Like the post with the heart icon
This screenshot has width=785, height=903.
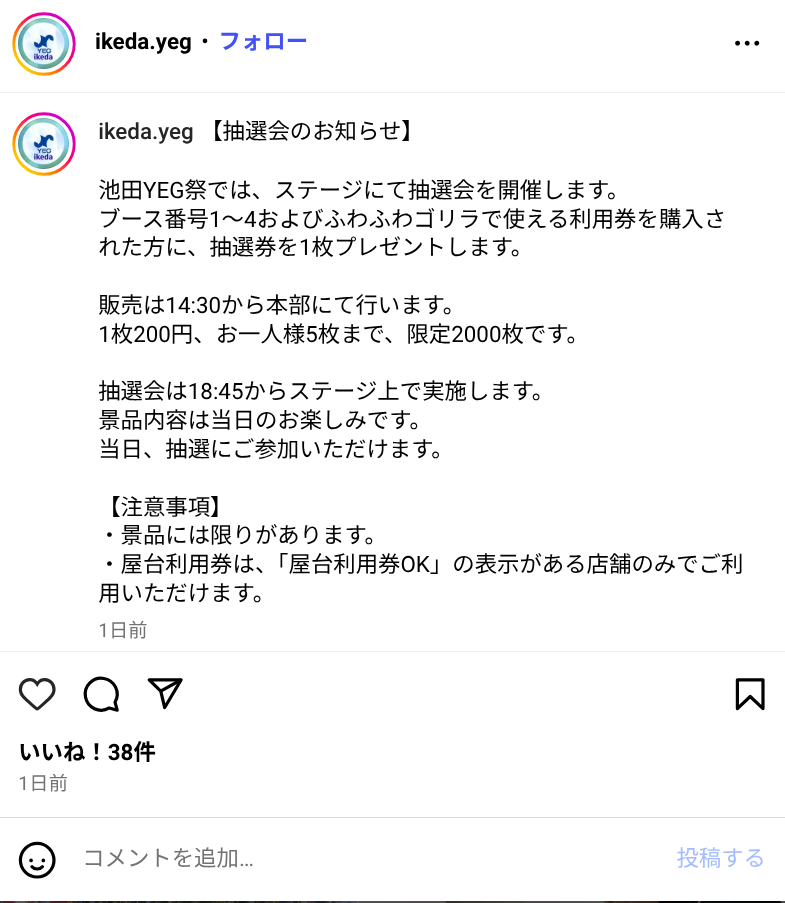tap(37, 693)
